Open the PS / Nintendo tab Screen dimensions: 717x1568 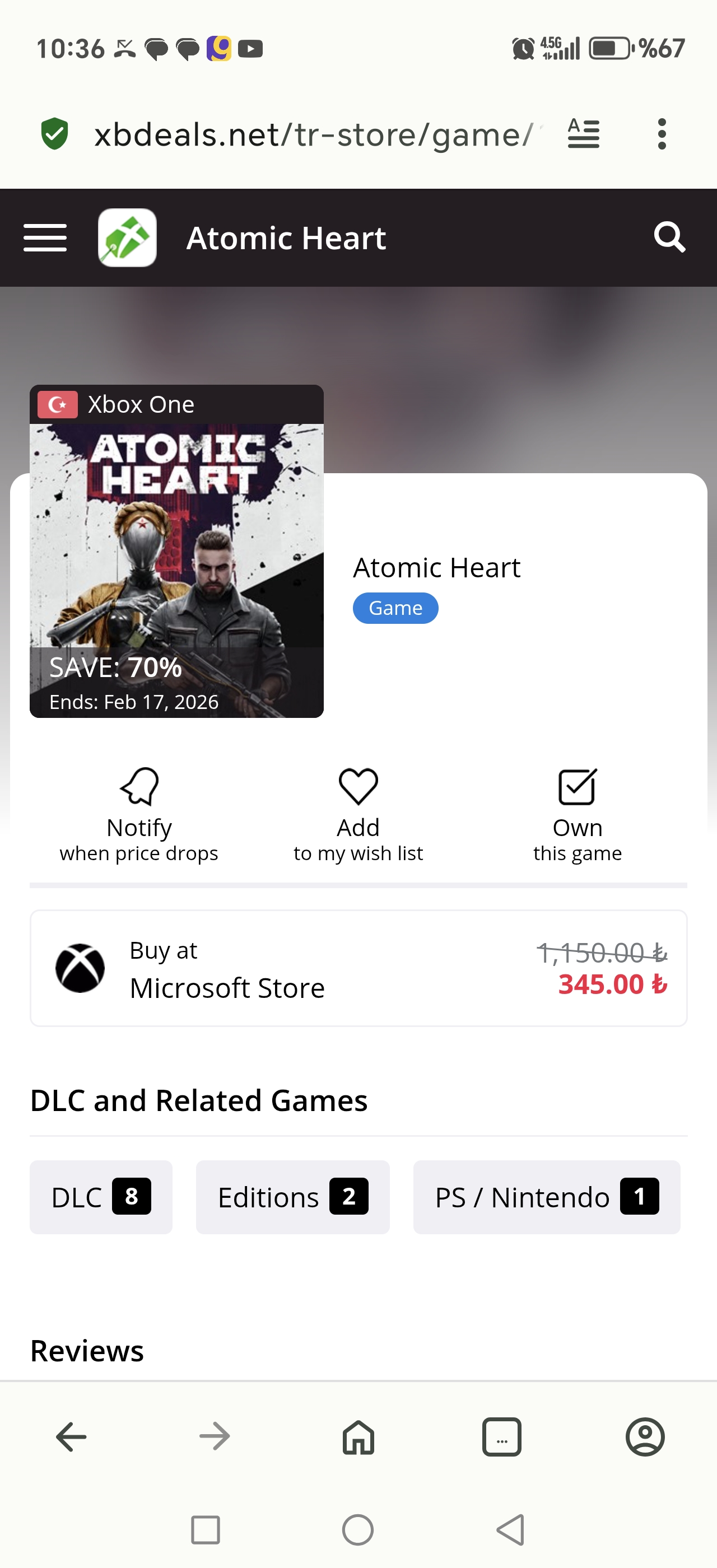tap(547, 1197)
